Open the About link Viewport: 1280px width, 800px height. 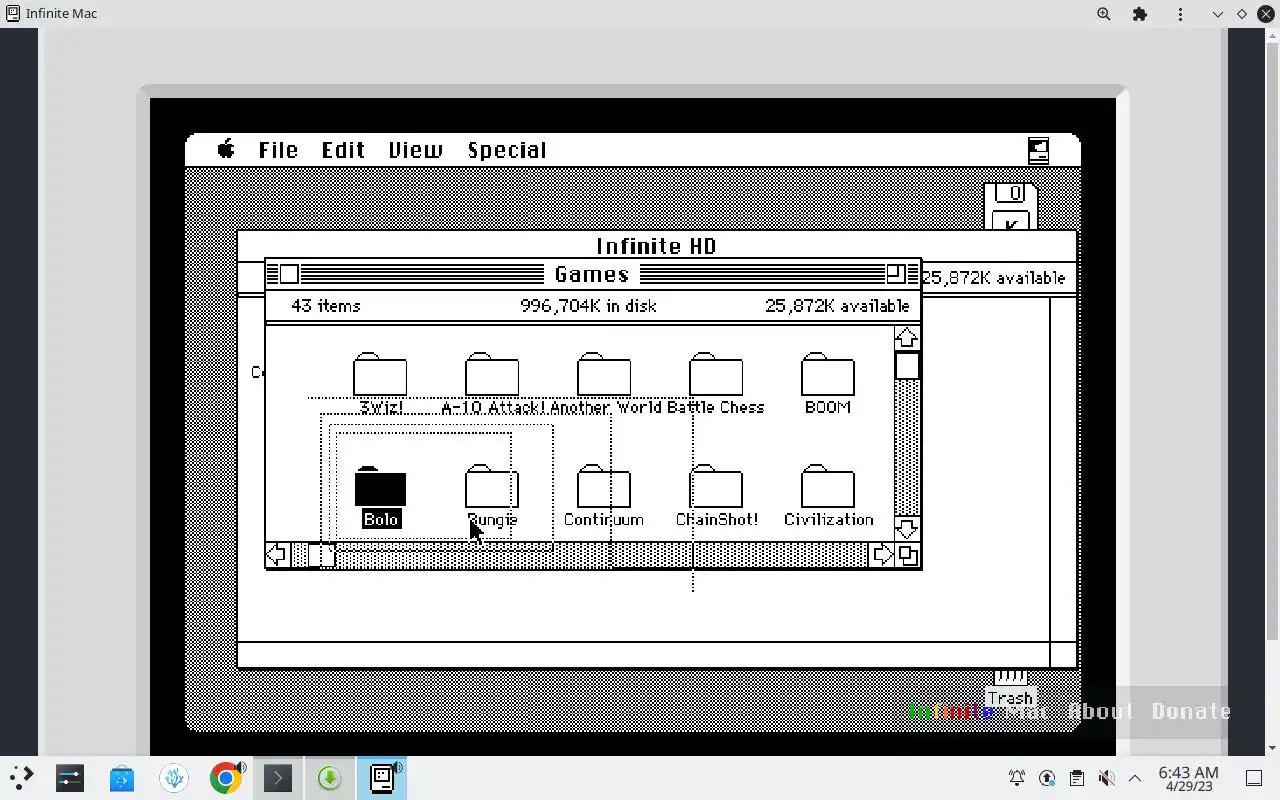coord(1101,711)
